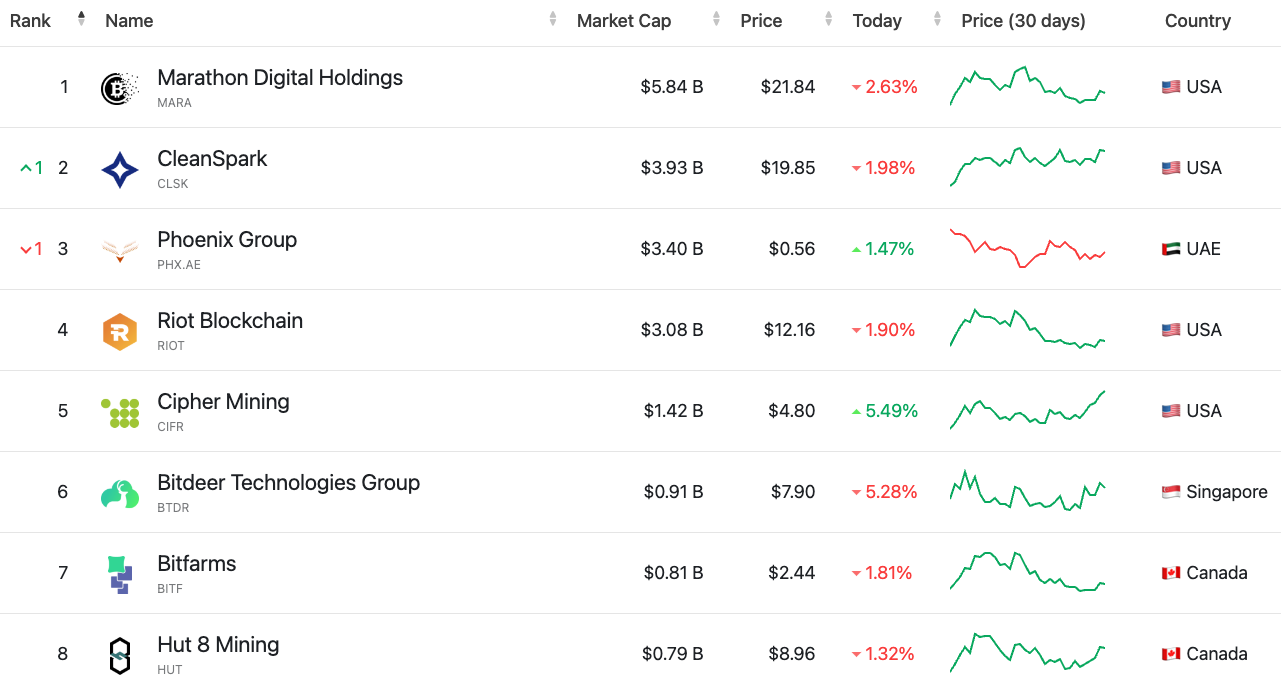Click the Singapore flag next to Bitdeer
This screenshot has height=694, width=1281.
1170,492
